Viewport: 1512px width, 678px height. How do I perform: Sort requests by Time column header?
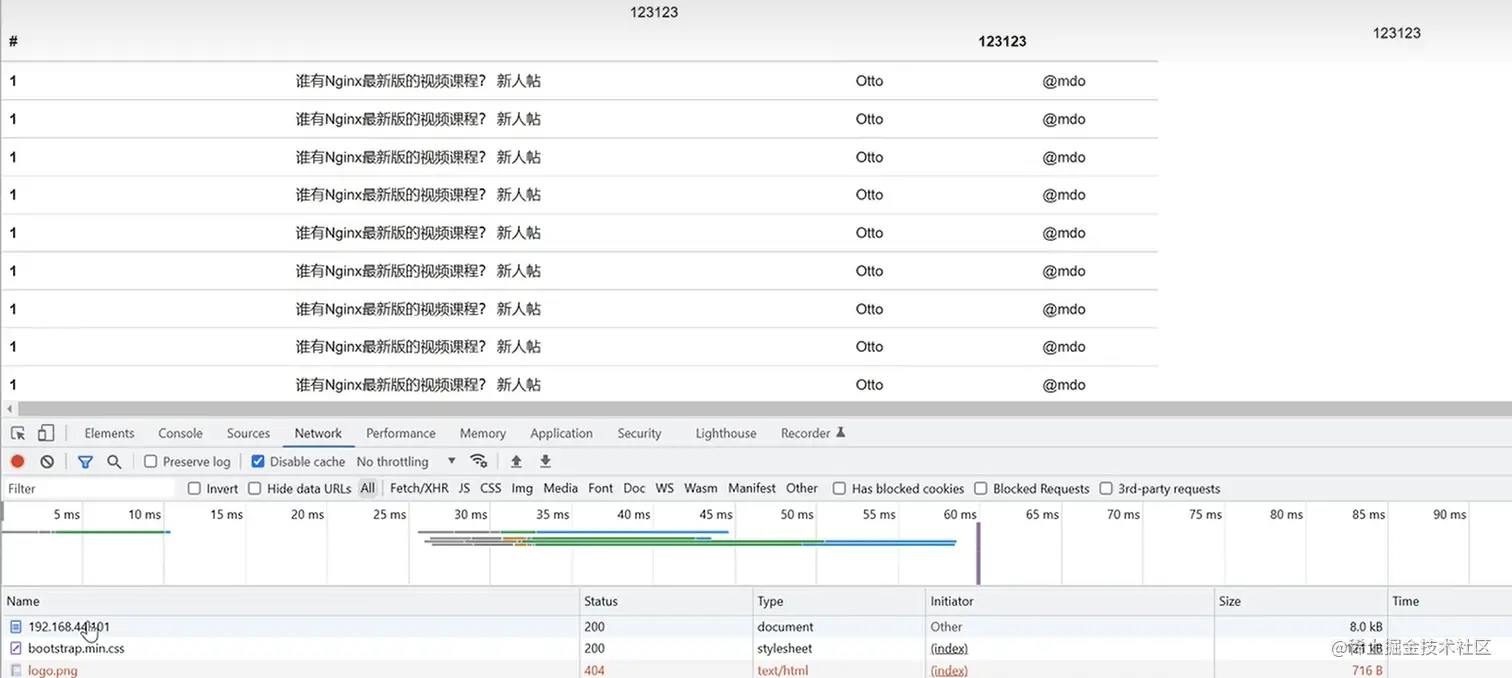[x=1450, y=601]
